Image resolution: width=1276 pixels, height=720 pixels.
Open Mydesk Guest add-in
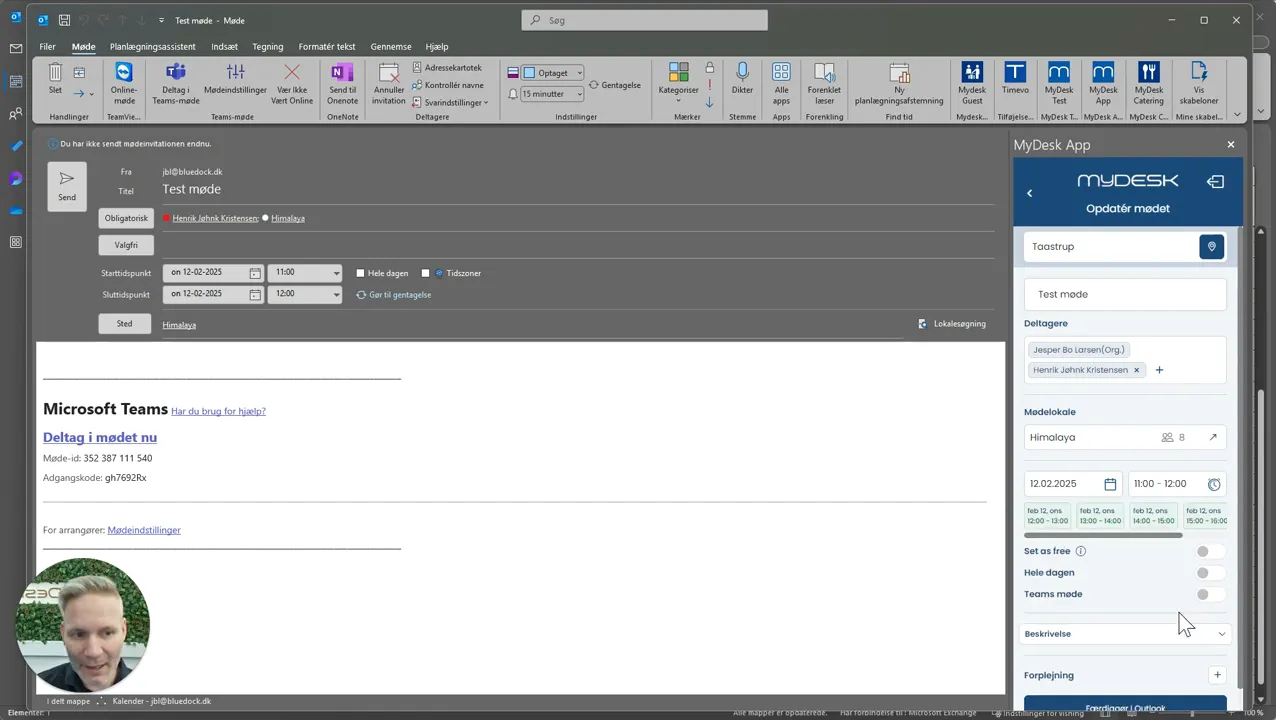[x=972, y=83]
